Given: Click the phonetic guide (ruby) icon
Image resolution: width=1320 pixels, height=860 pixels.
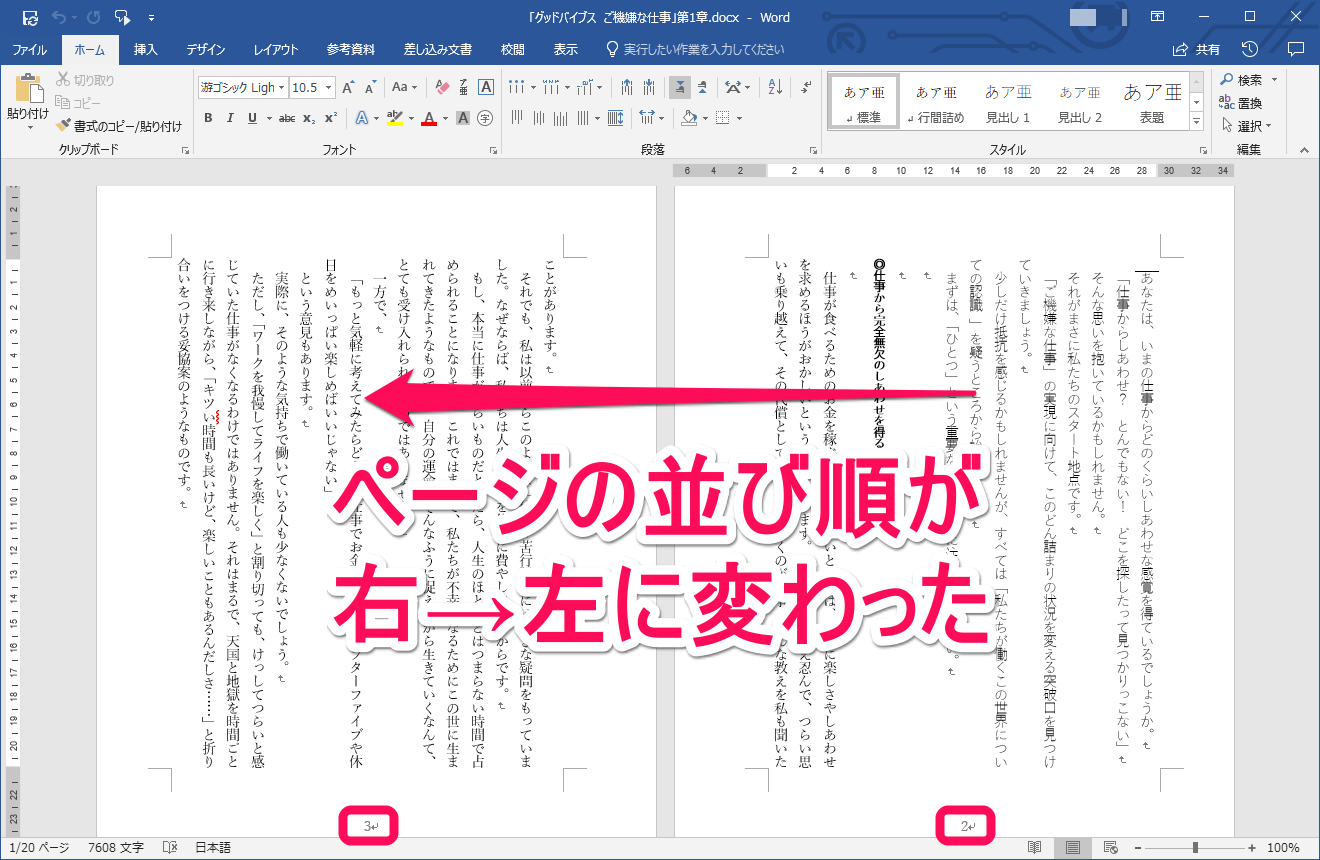Looking at the screenshot, I should [x=465, y=88].
